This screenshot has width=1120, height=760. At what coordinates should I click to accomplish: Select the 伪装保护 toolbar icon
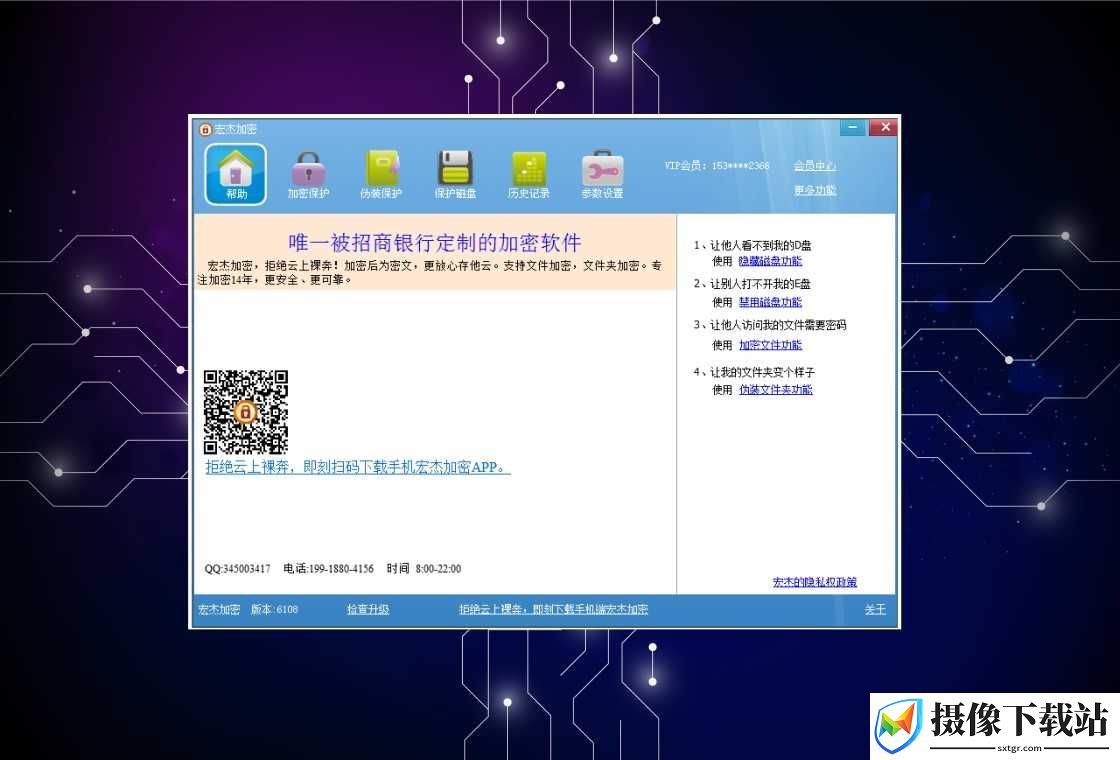click(x=381, y=174)
